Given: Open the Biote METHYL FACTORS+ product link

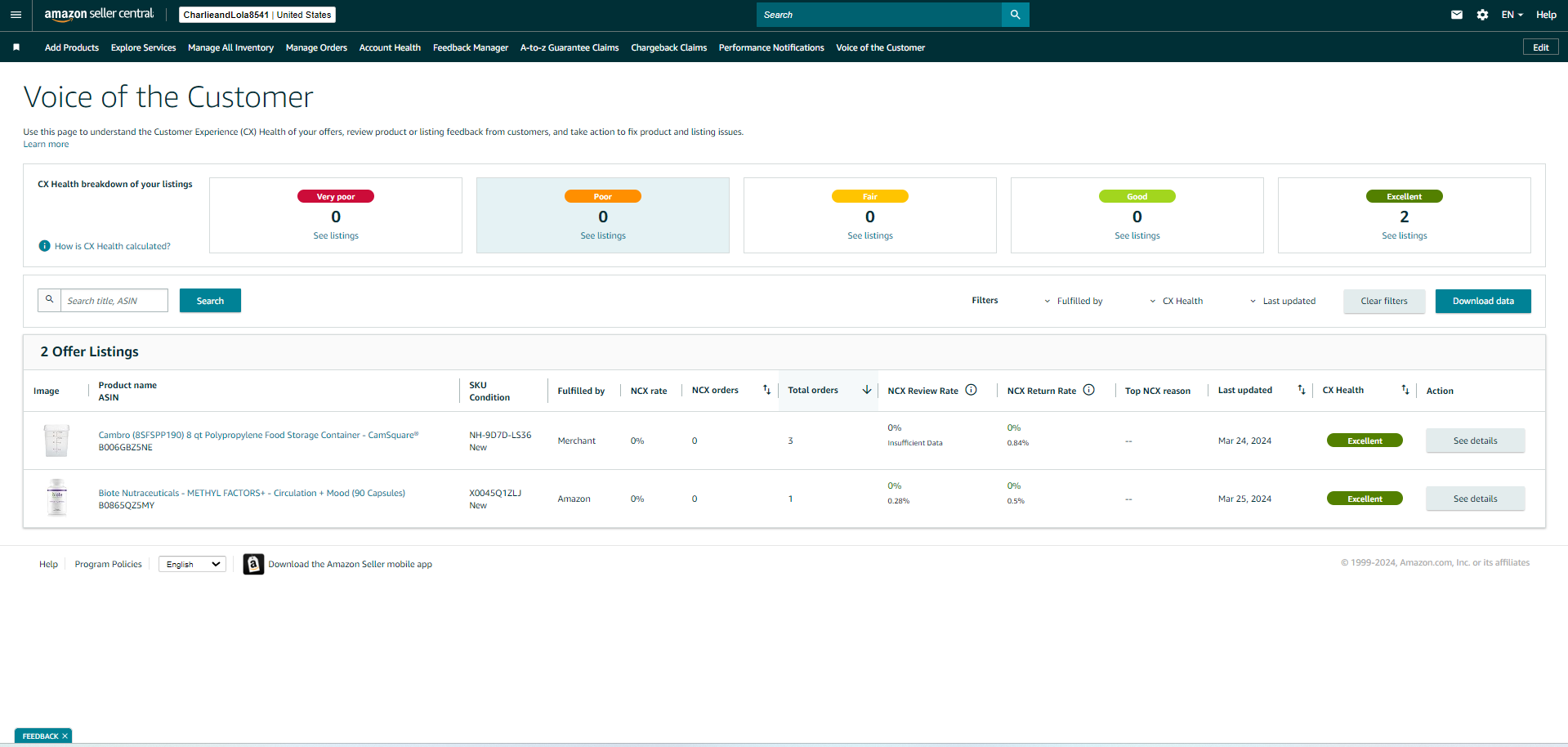Looking at the screenshot, I should pos(252,493).
